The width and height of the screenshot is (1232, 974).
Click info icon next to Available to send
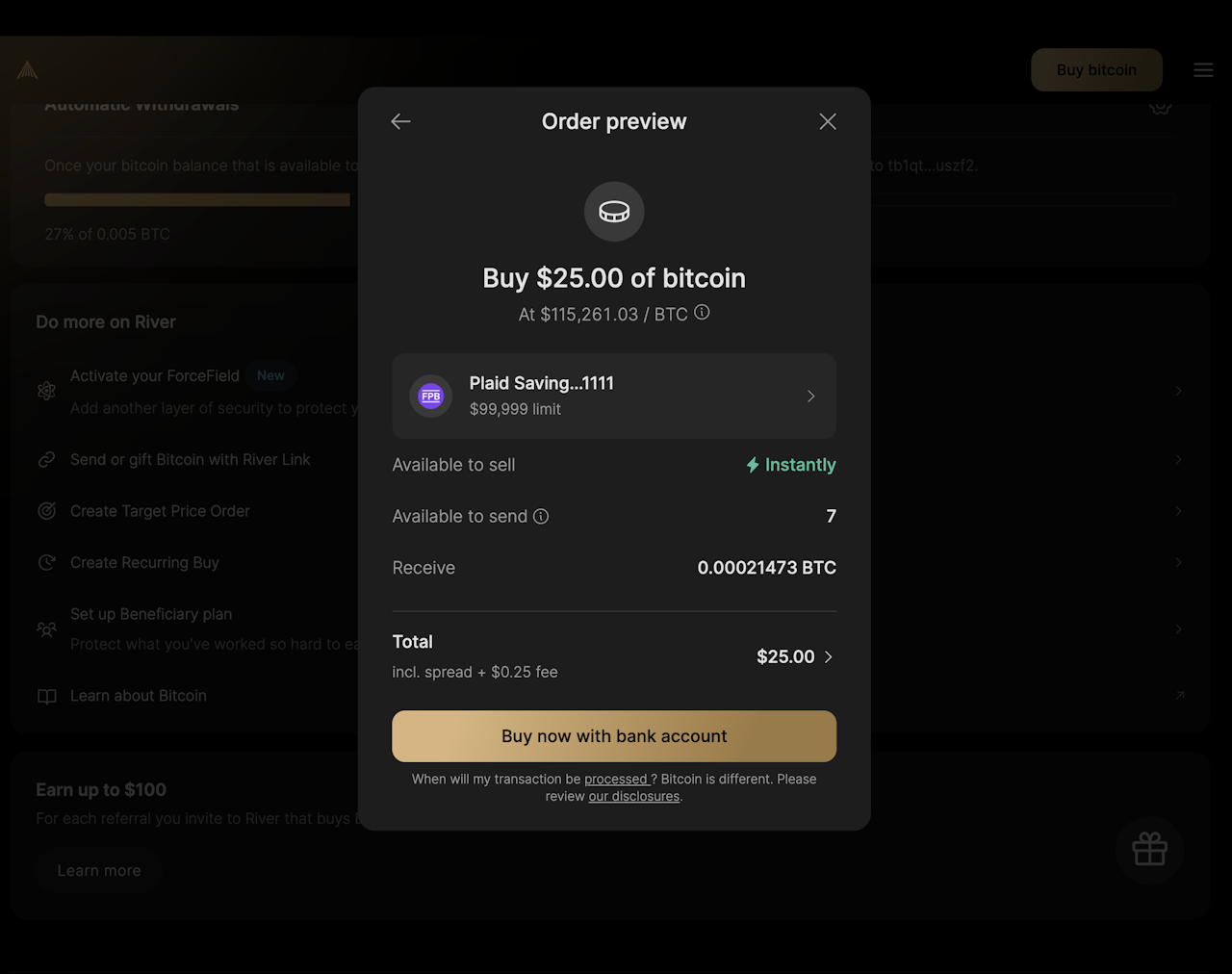point(541,517)
